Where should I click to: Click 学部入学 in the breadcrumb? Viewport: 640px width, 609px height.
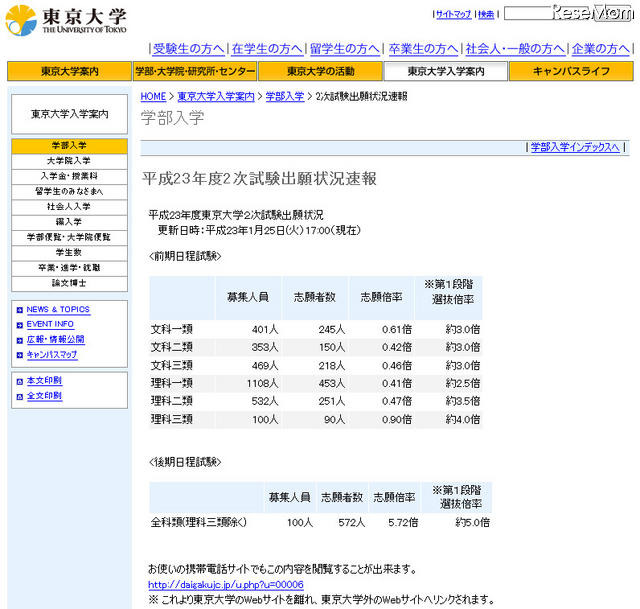[285, 97]
